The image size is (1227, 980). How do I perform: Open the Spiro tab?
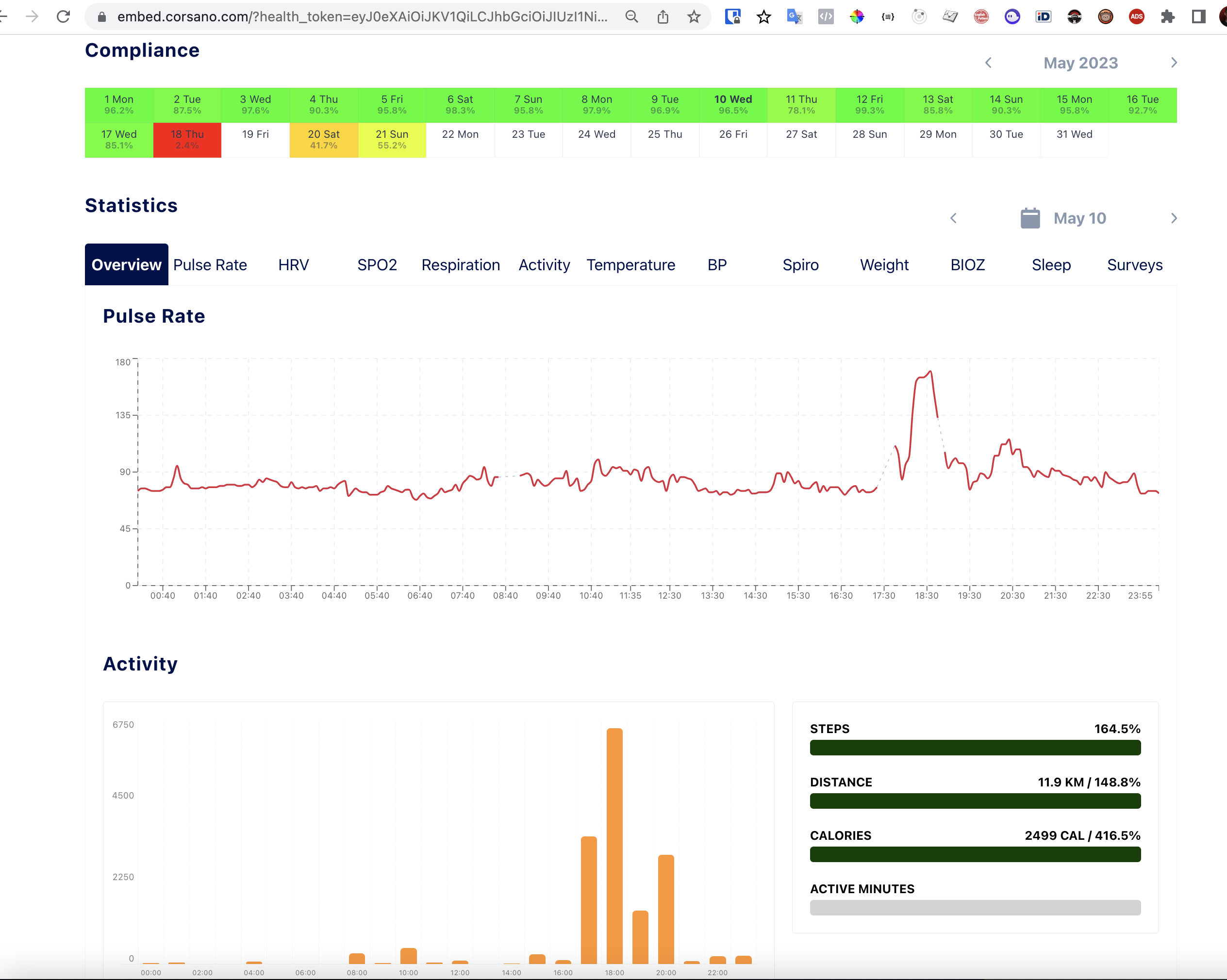click(800, 264)
